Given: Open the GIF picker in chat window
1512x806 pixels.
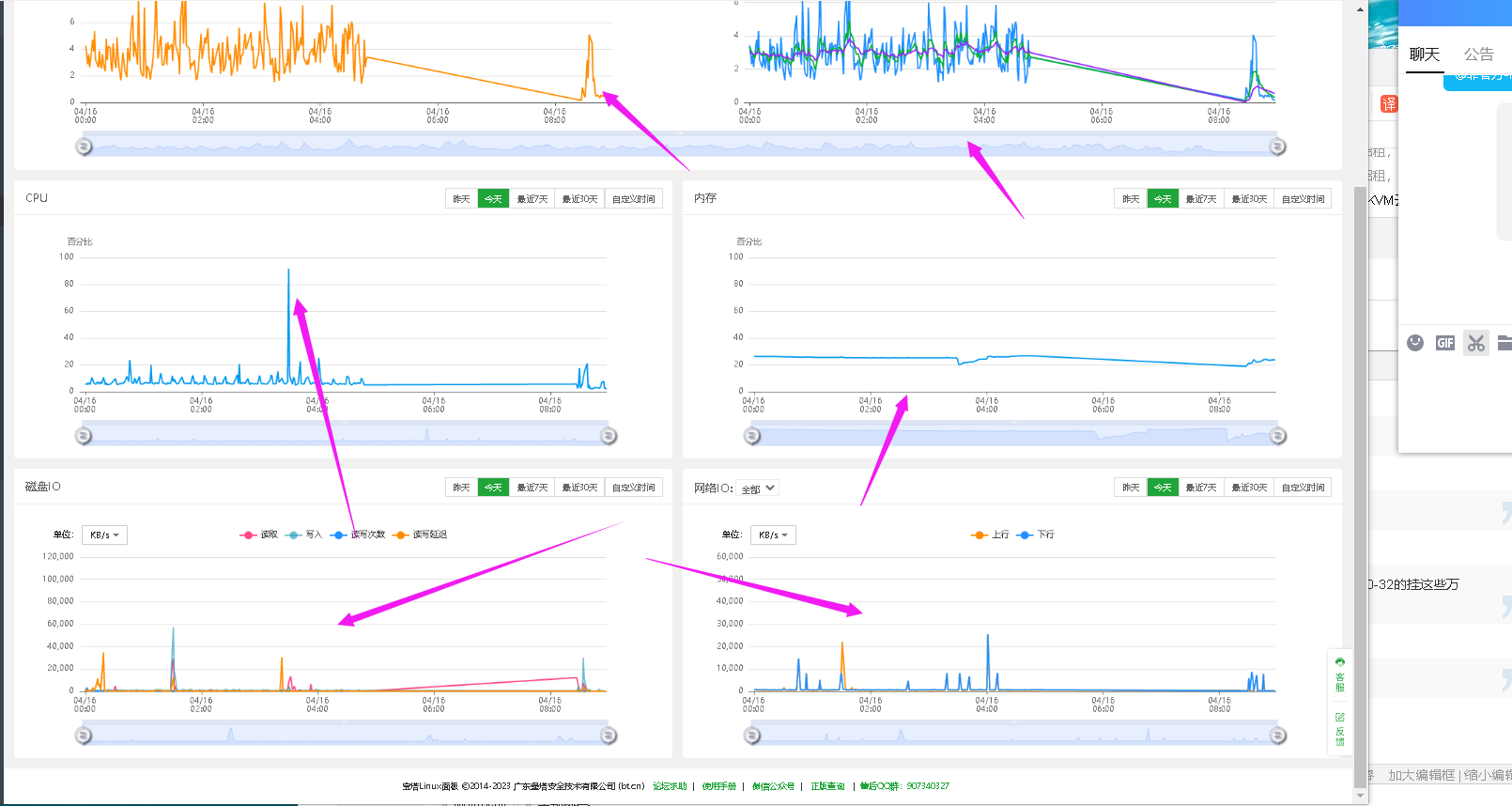Looking at the screenshot, I should pyautogui.click(x=1445, y=343).
